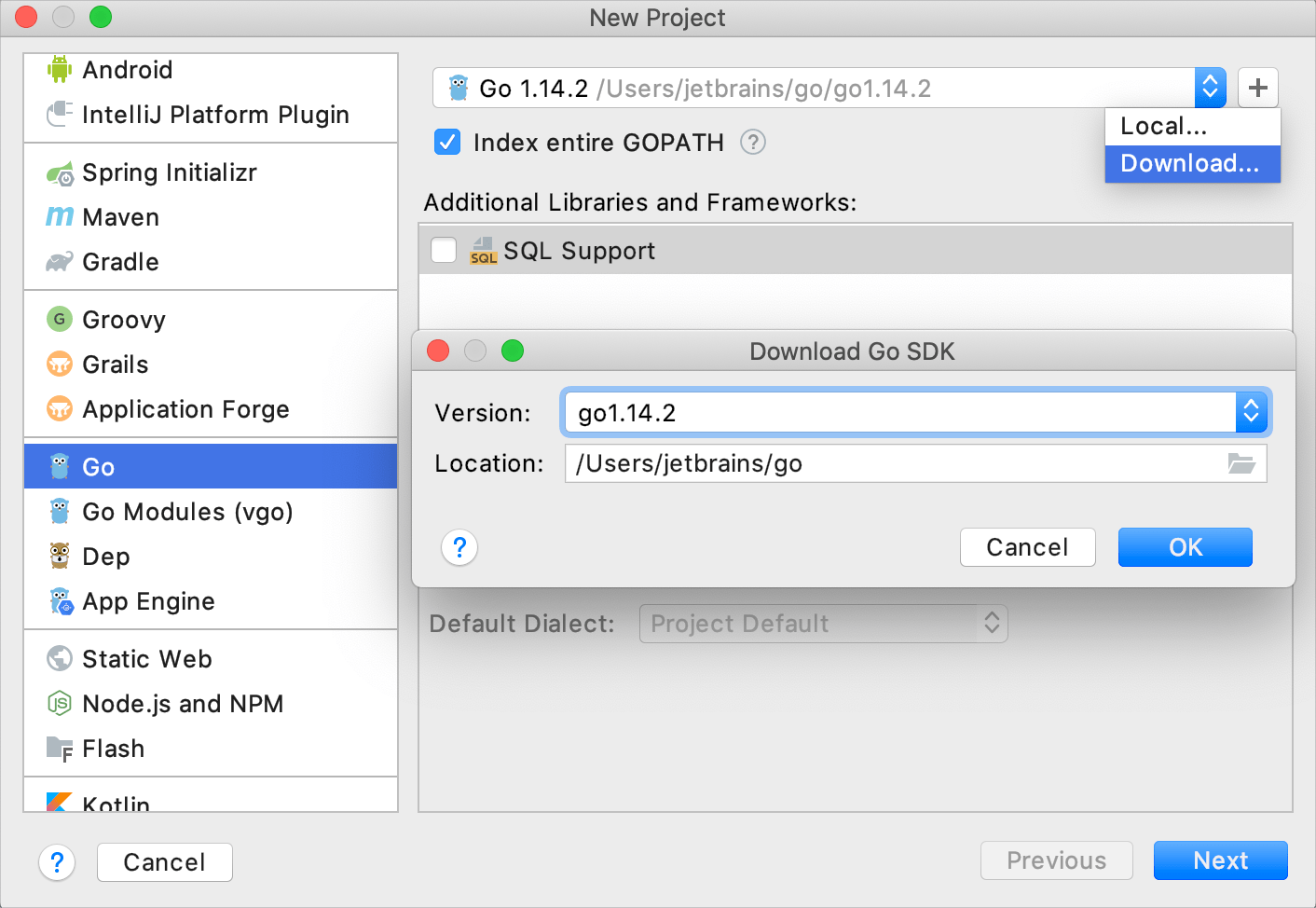Select Grails entry
Image resolution: width=1316 pixels, height=908 pixels.
coord(211,364)
